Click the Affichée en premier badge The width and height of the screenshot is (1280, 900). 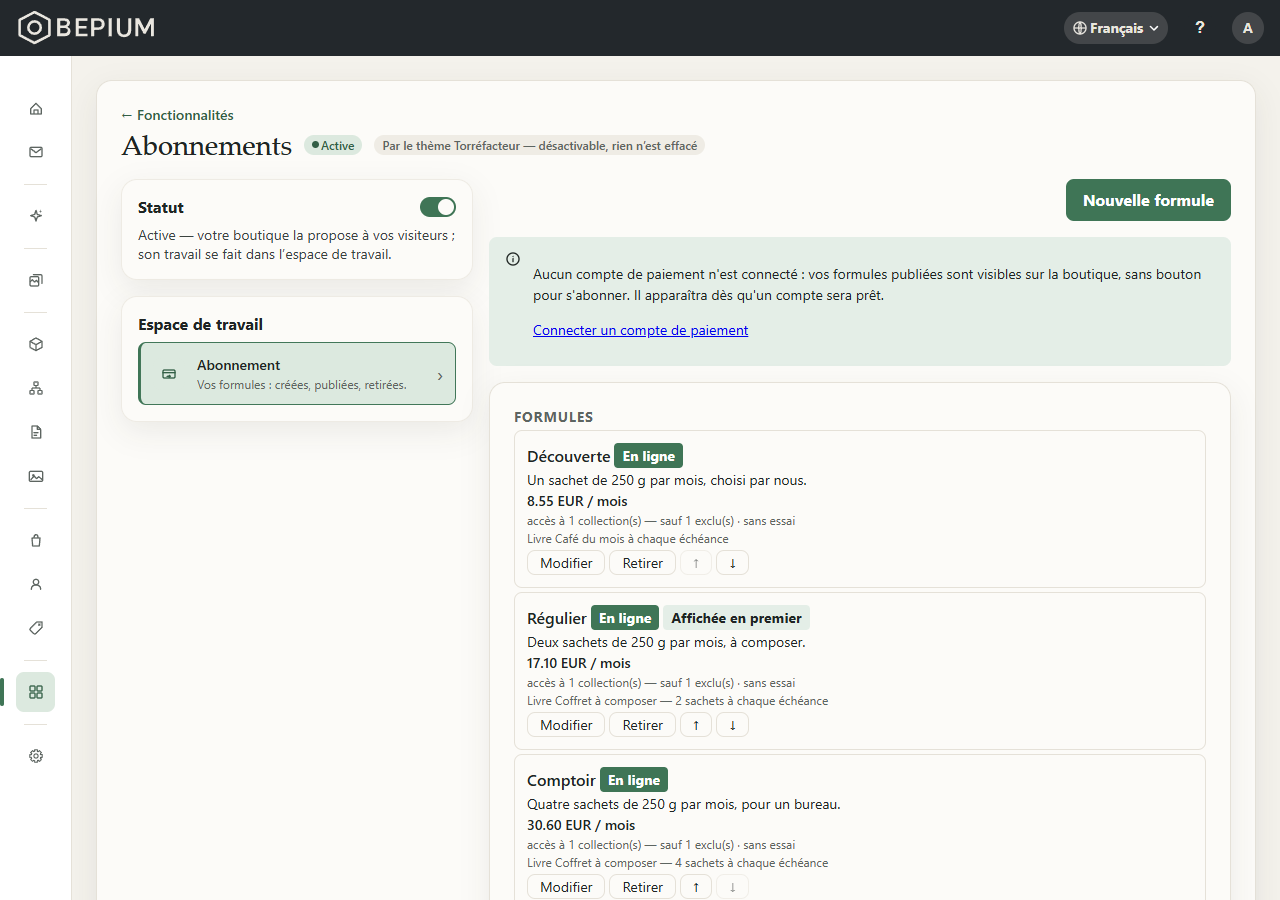pyautogui.click(x=736, y=618)
